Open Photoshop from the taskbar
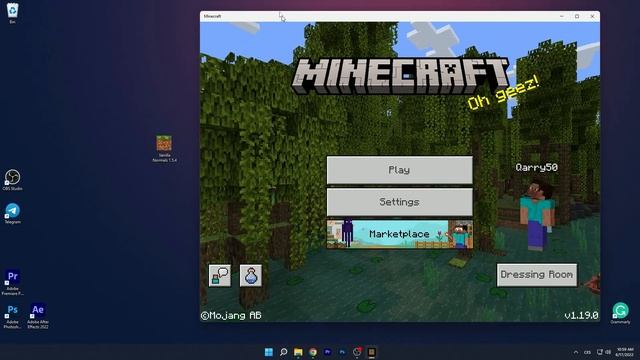Image resolution: width=640 pixels, height=360 pixels. [342, 352]
